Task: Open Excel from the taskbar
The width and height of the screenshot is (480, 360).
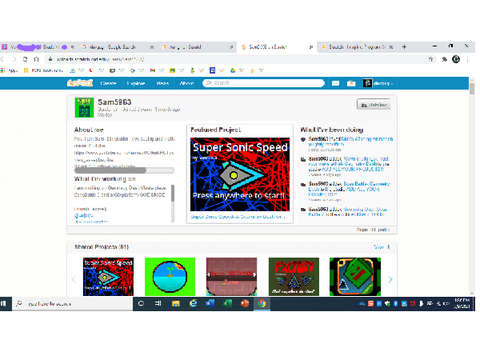Action: 227,304
